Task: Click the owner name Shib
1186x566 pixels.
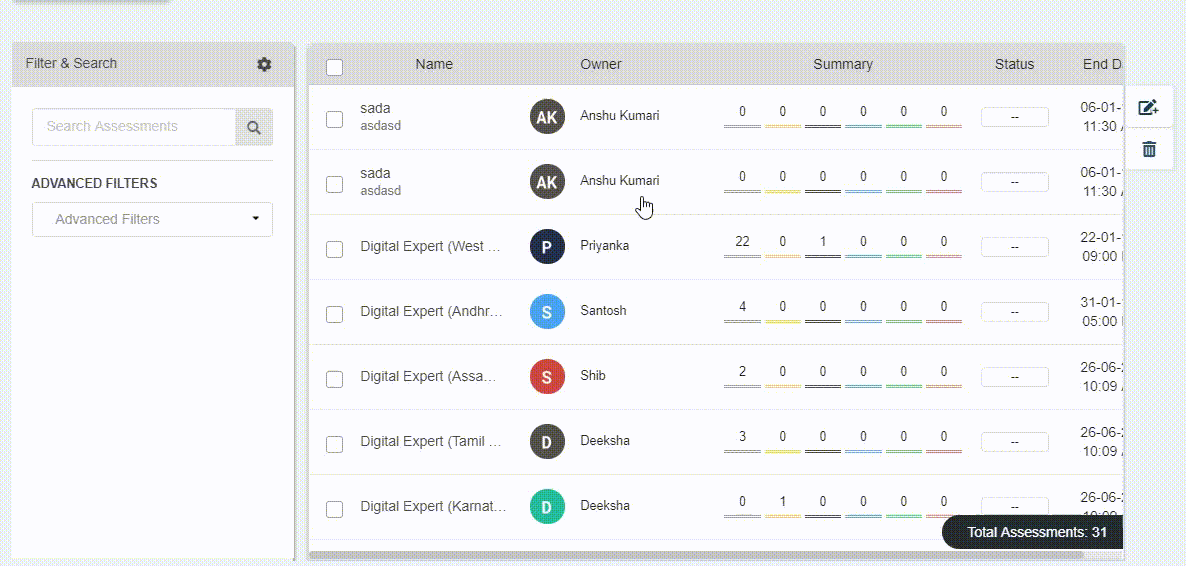Action: point(592,376)
